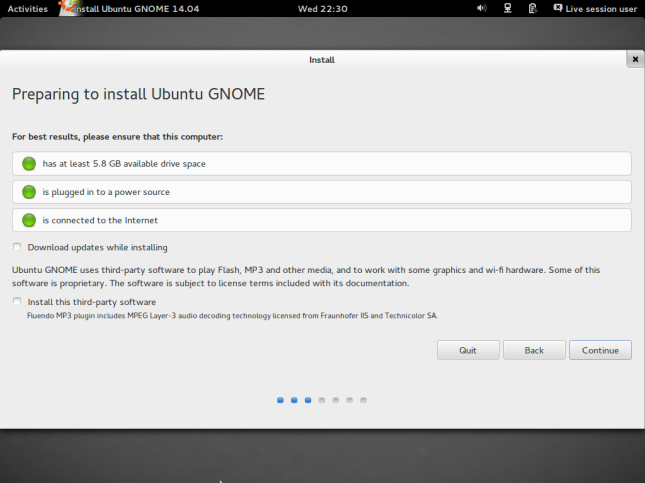Click green status icon for drive space
The height and width of the screenshot is (483, 645).
(29, 163)
